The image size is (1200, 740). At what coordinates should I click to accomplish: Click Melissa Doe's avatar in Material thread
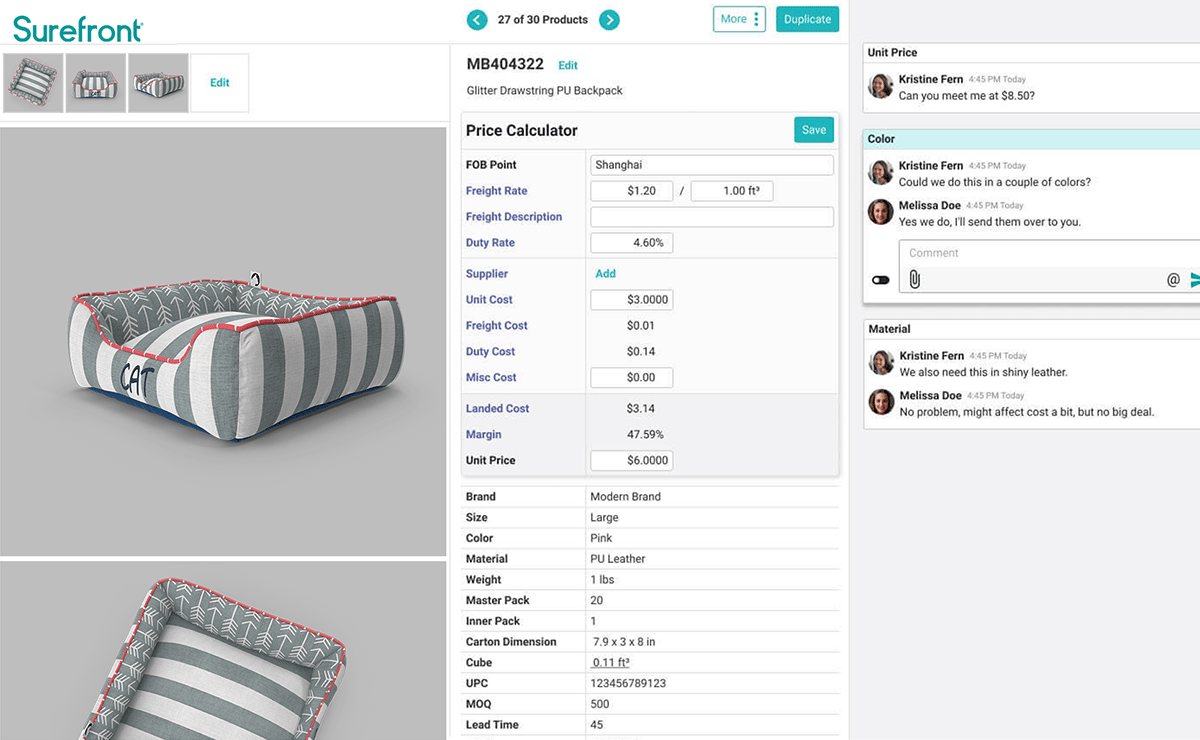click(881, 402)
